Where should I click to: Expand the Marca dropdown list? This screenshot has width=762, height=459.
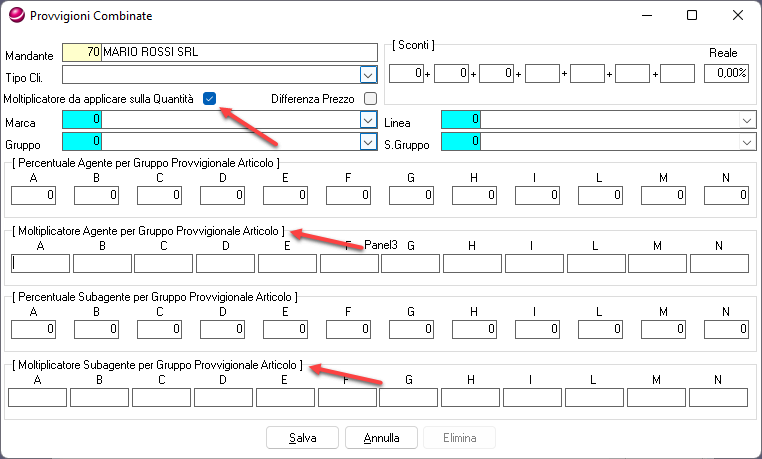pos(367,119)
